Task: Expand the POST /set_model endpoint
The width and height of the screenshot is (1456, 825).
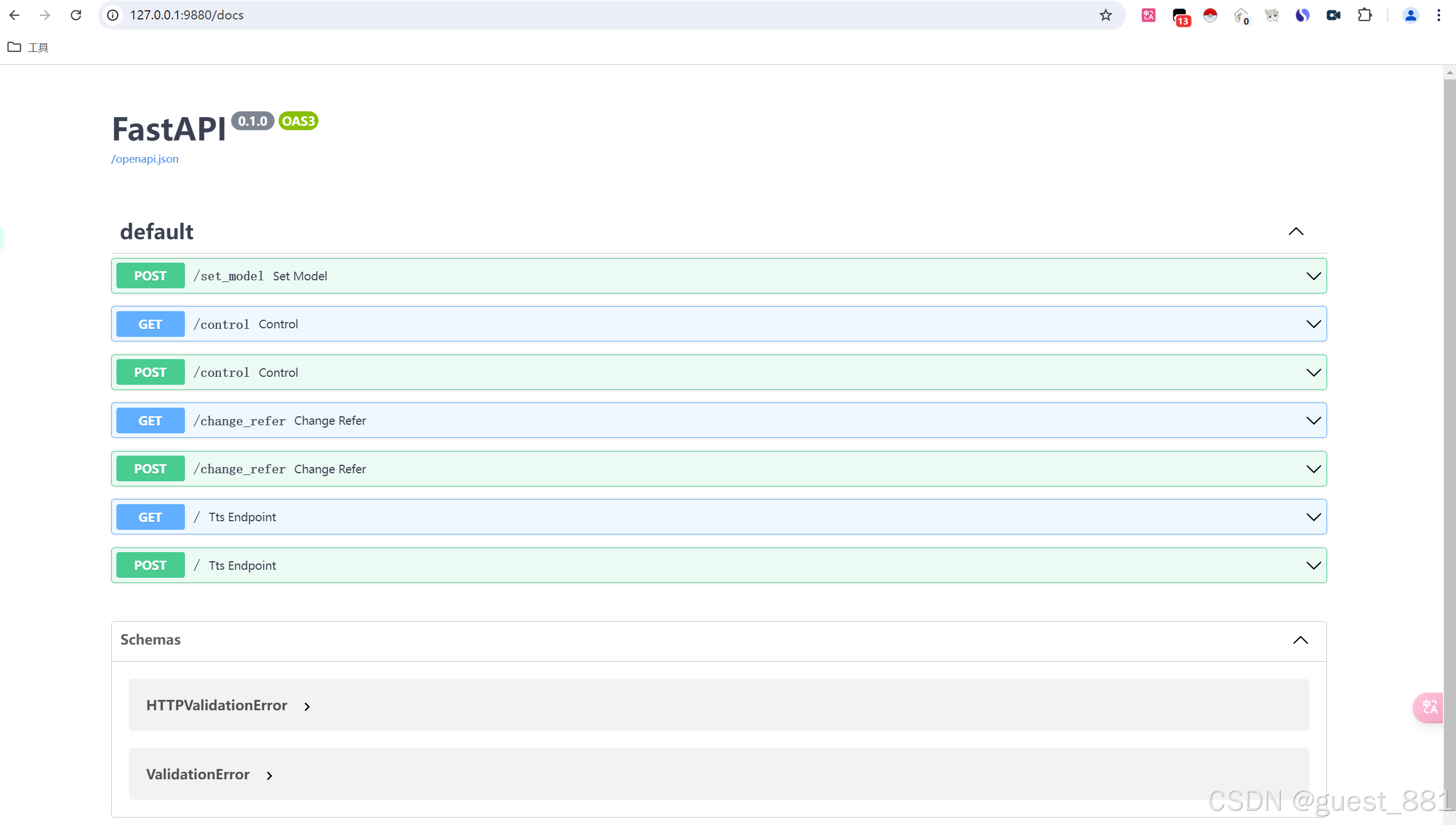Action: [x=1313, y=276]
